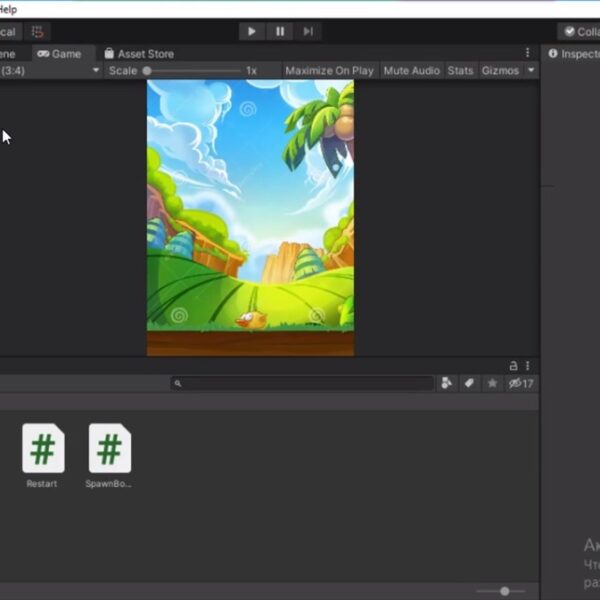Viewport: 600px width, 600px height.
Task: Select the SpawnBo... script asset
Action: point(109,455)
